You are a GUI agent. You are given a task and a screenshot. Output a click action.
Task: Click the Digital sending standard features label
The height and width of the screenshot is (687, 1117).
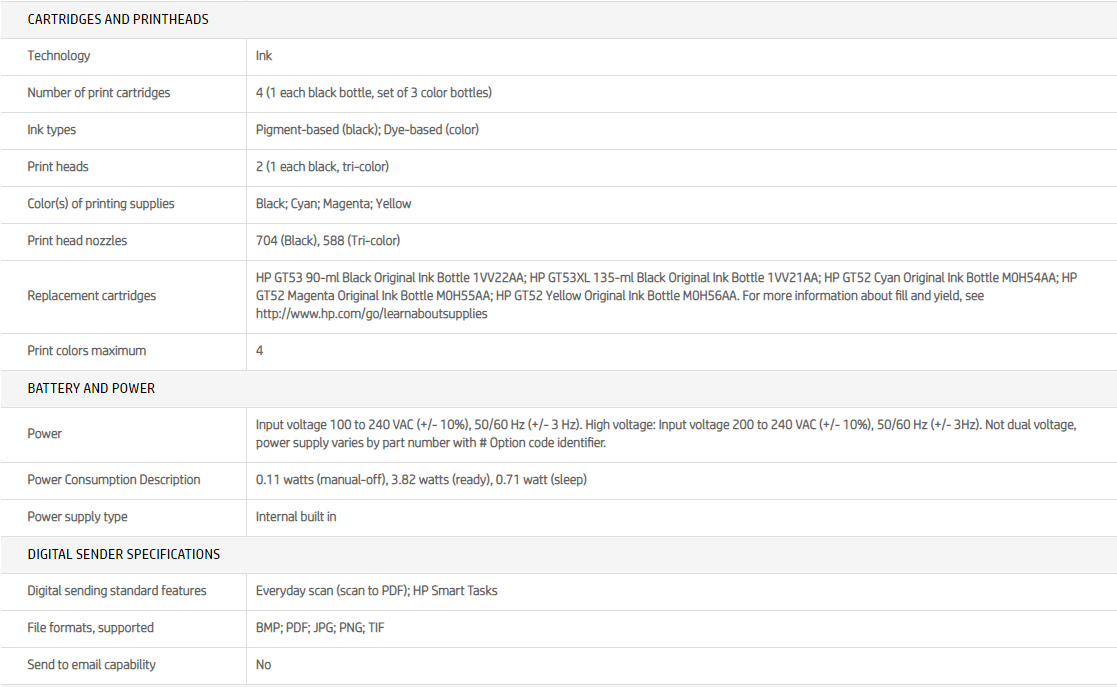pos(117,591)
